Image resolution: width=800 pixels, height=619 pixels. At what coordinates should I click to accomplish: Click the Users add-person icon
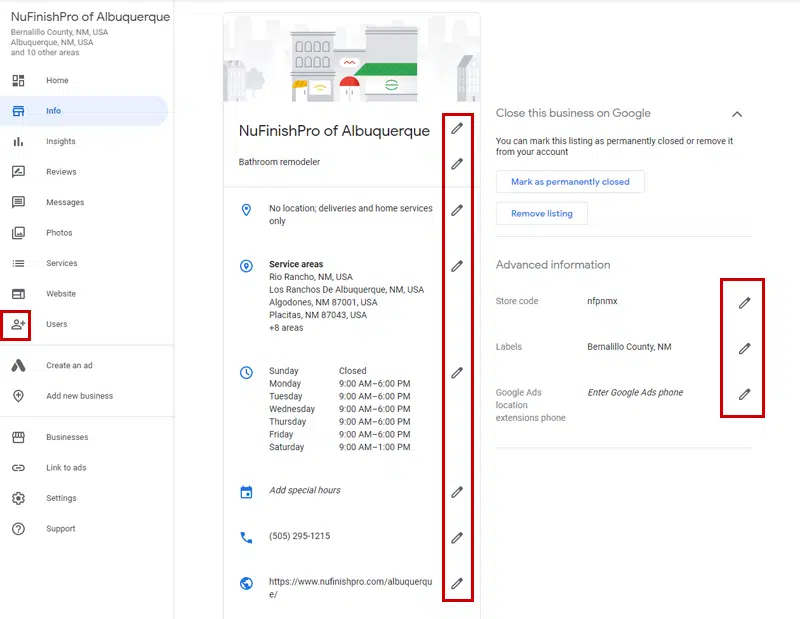pos(18,324)
